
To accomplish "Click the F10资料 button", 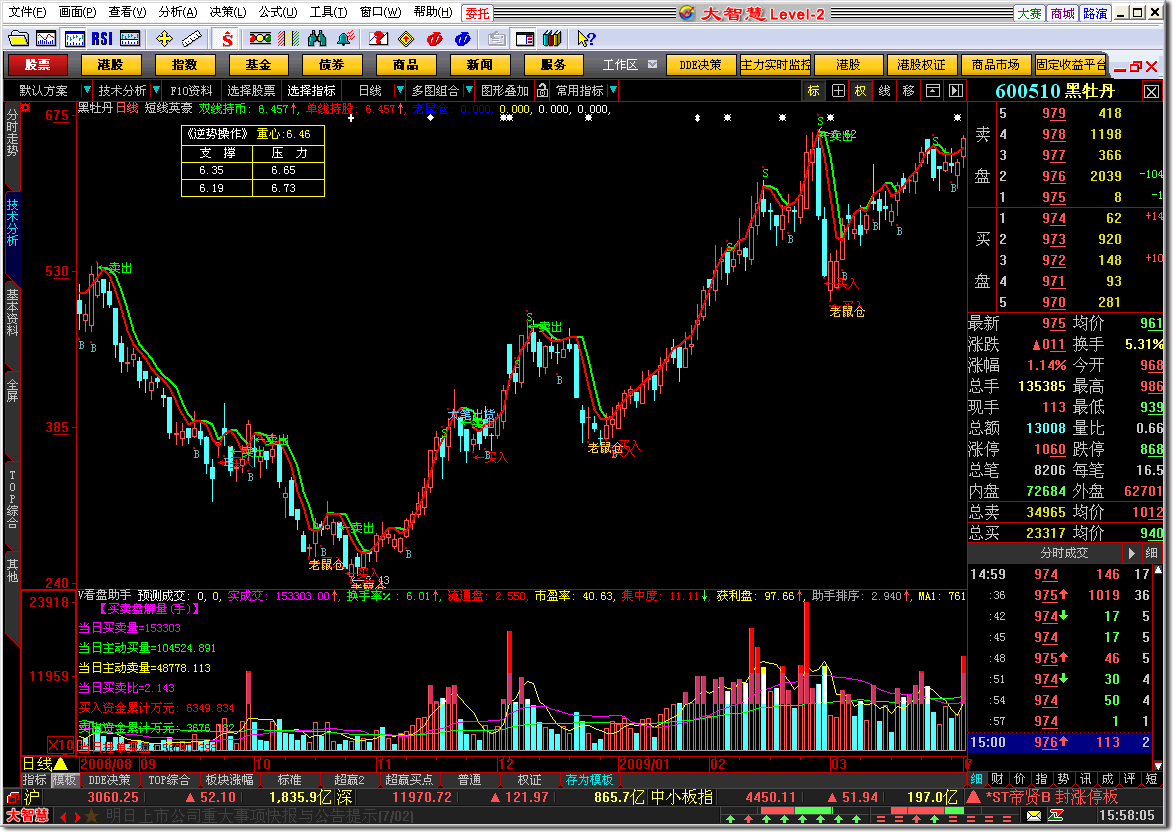I will tap(190, 91).
